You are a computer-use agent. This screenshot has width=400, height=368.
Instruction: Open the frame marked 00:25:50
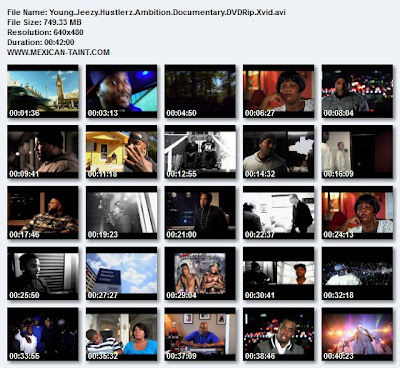coord(43,273)
